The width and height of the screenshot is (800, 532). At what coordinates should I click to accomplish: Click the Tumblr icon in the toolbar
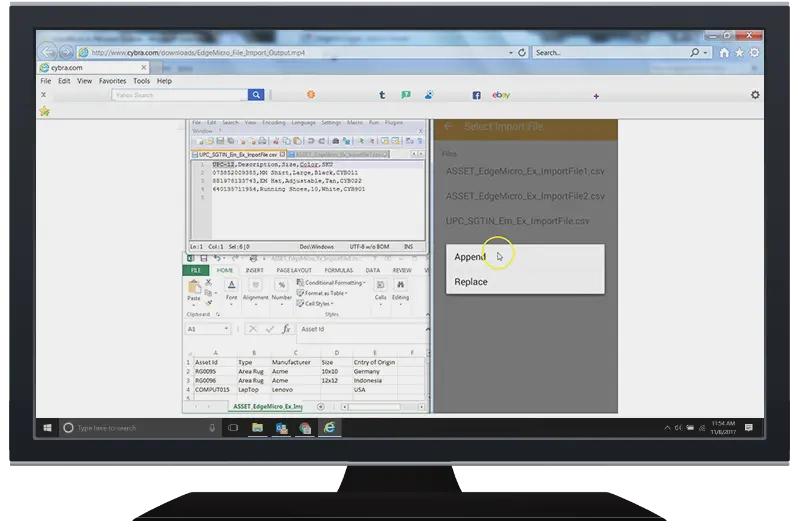pyautogui.click(x=382, y=95)
